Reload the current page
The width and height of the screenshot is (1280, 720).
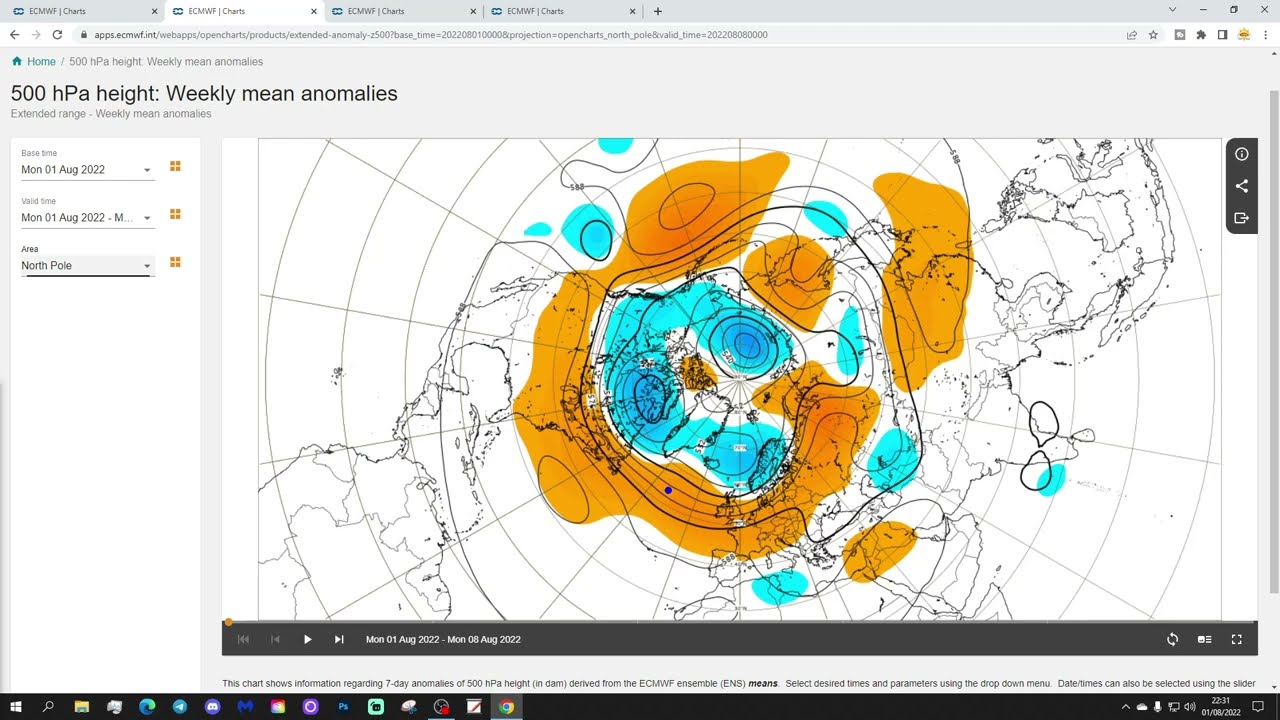[57, 34]
